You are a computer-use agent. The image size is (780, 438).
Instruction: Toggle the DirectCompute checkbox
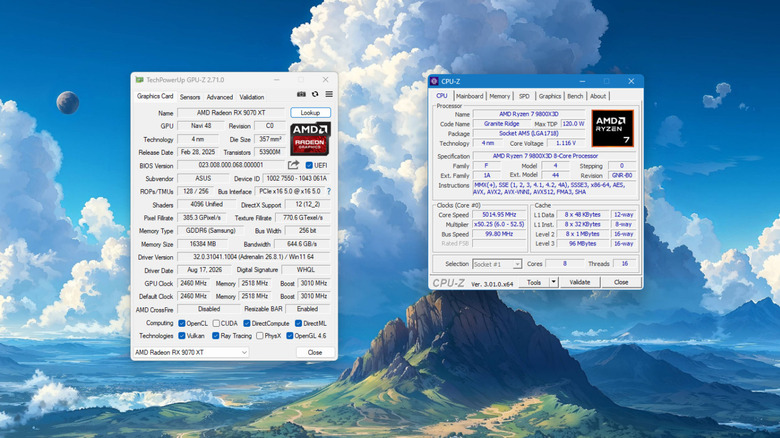(247, 323)
